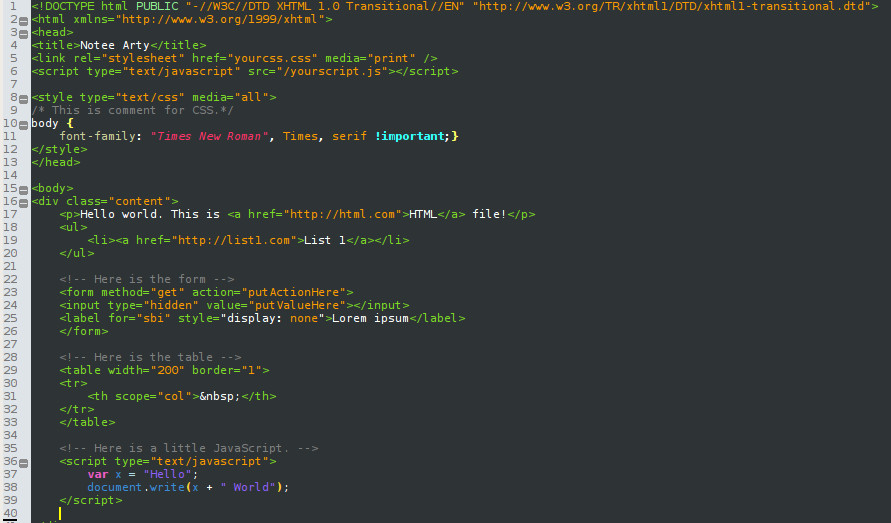Collapse the div content fold at line 16
This screenshot has height=523, width=891.
click(23, 203)
